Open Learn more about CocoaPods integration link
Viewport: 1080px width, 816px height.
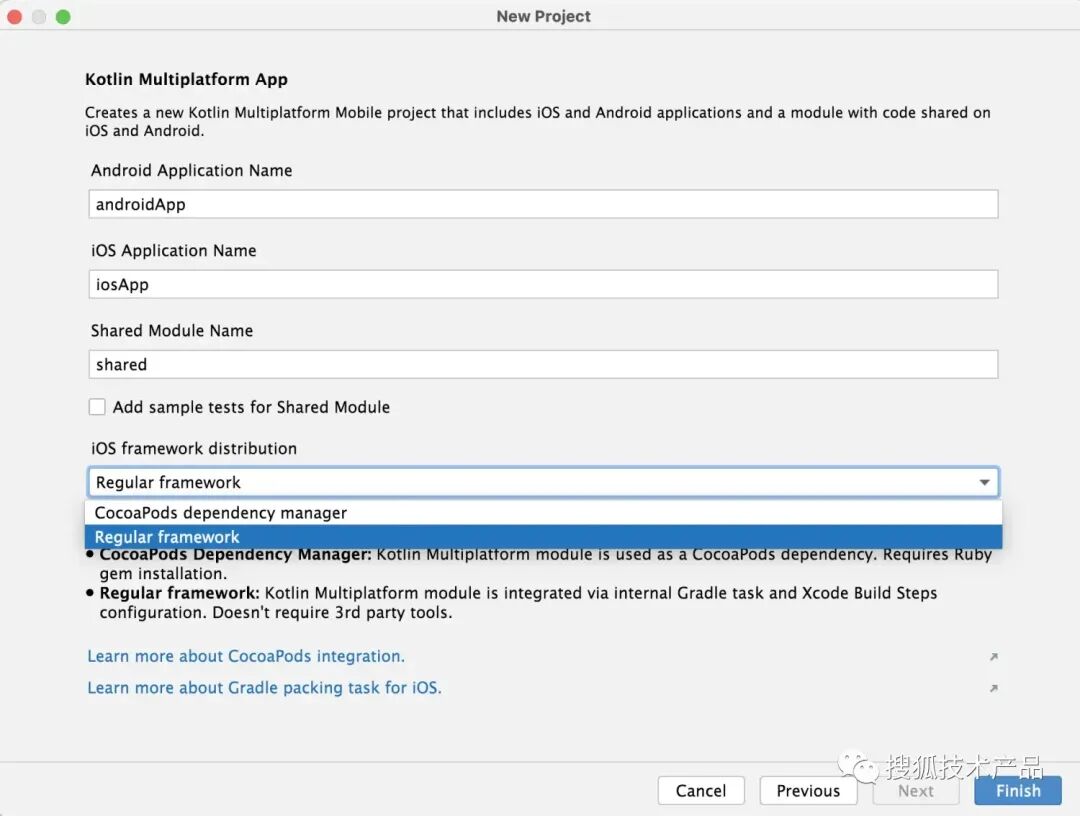(246, 656)
